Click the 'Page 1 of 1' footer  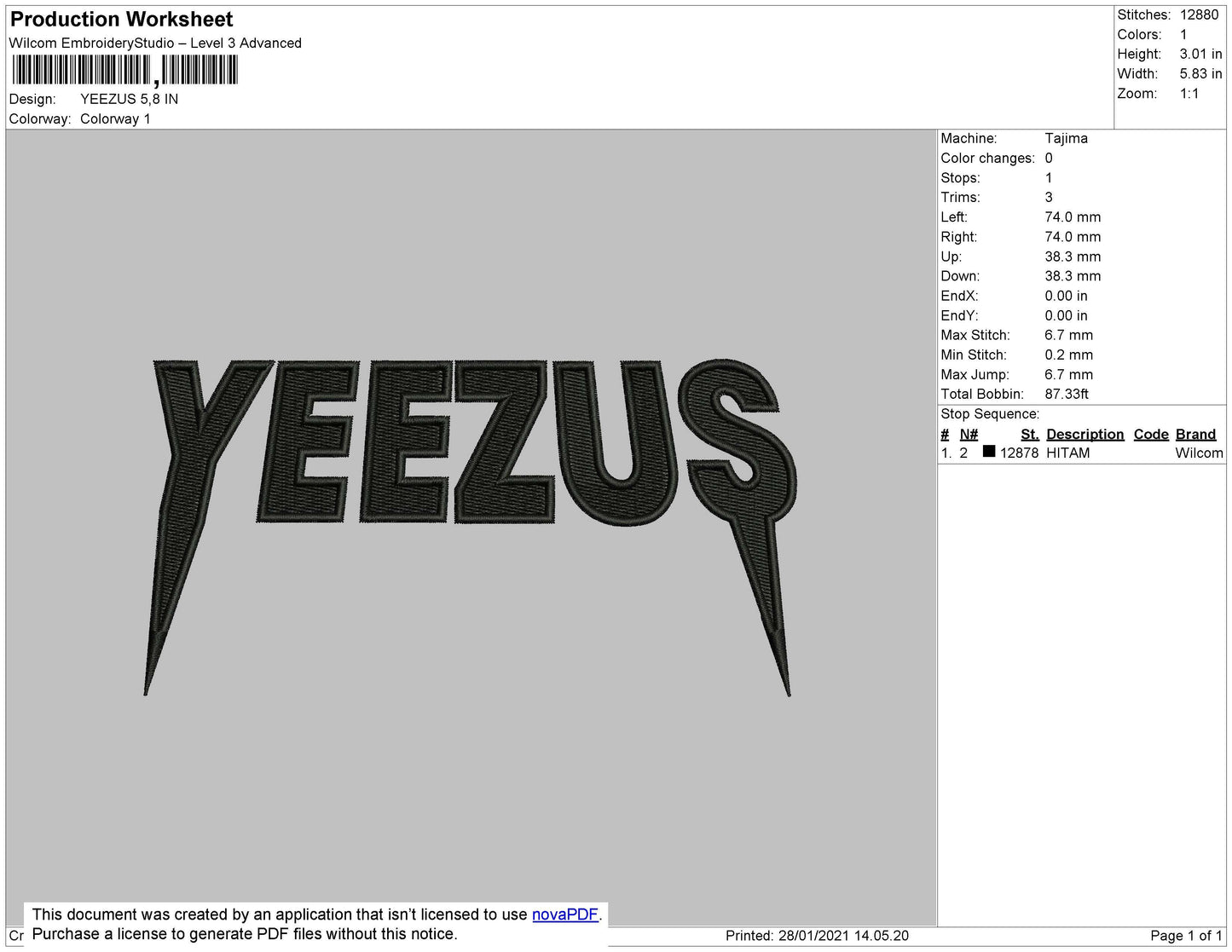coord(1186,936)
